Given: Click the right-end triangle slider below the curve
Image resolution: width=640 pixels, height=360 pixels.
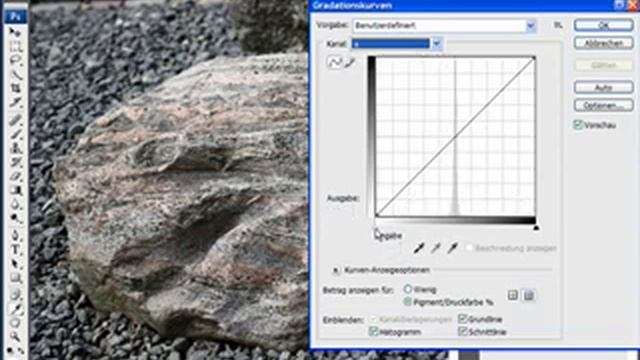Looking at the screenshot, I should 536,228.
